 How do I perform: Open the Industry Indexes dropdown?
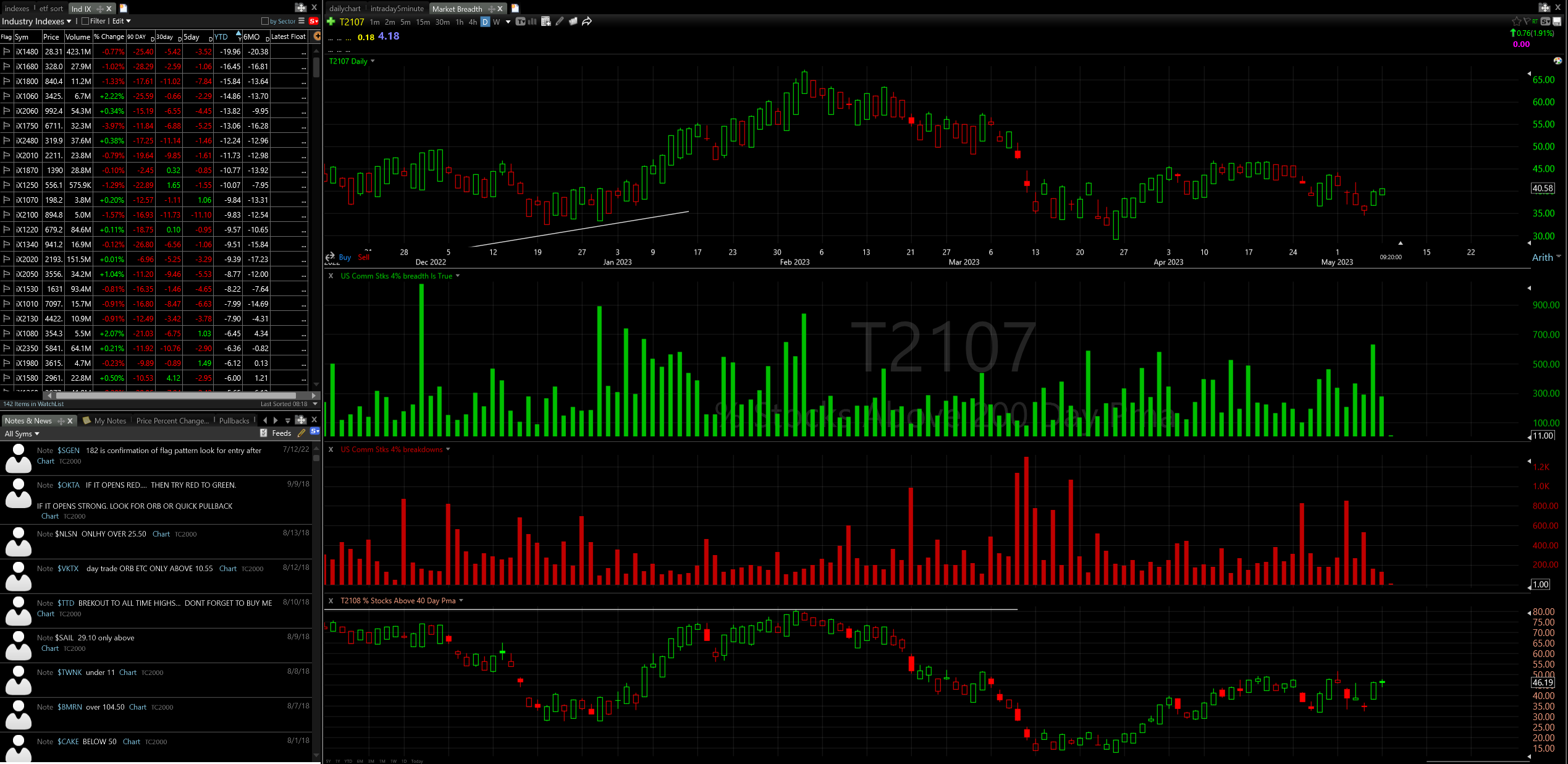68,20
